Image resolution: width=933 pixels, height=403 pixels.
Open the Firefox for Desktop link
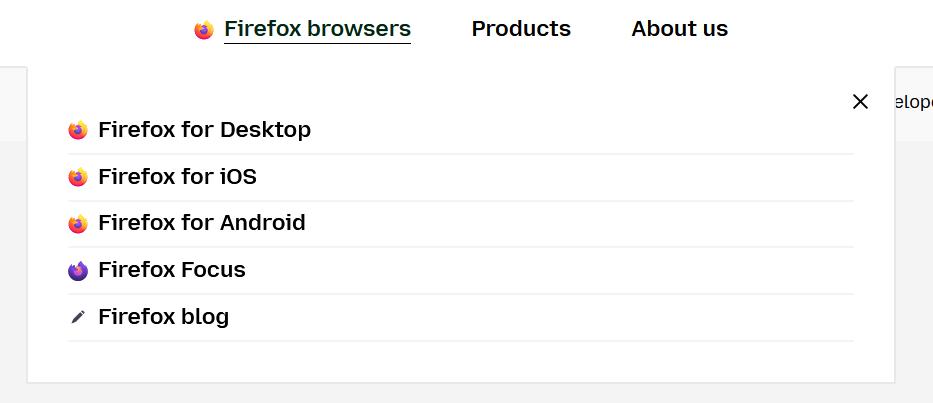(x=204, y=130)
